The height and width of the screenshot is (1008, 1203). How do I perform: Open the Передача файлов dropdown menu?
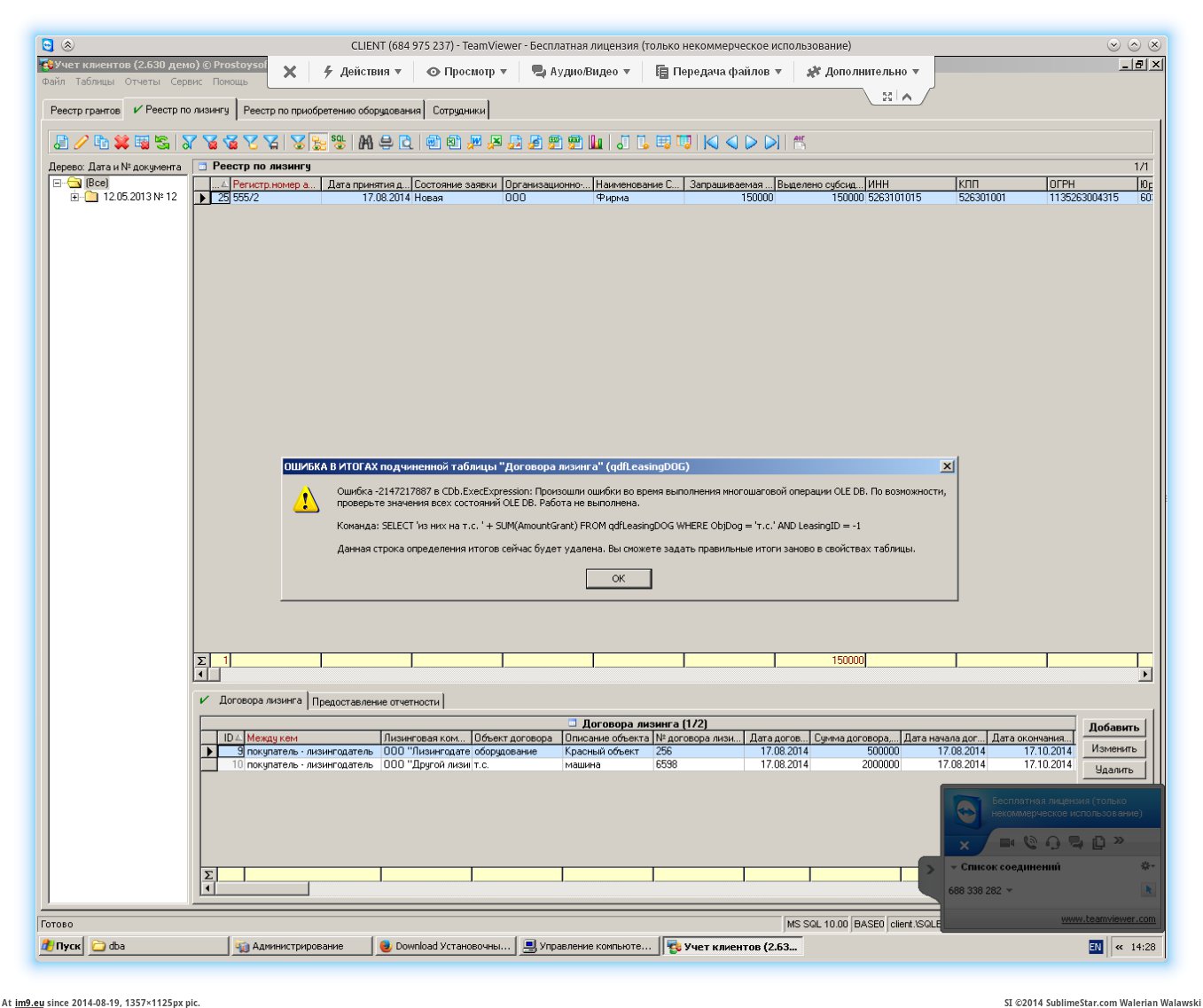(719, 72)
